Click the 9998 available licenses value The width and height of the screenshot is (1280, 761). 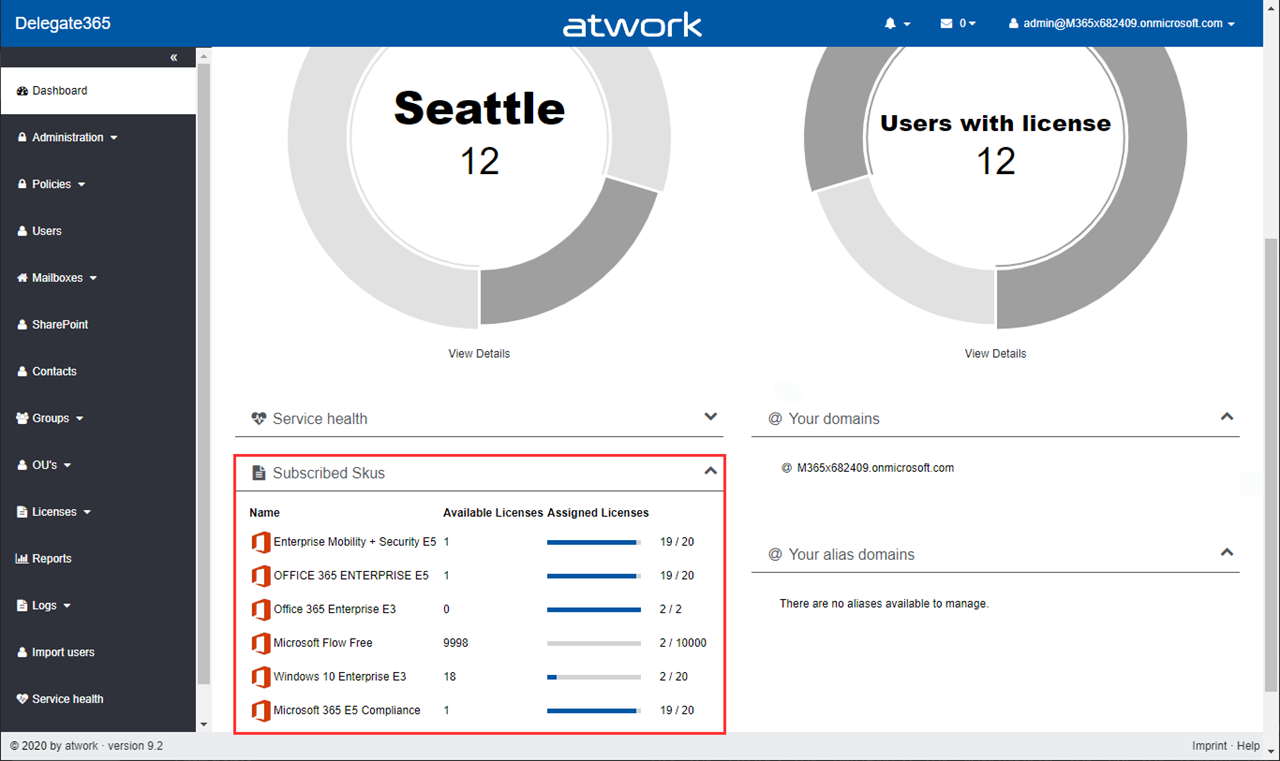click(456, 643)
